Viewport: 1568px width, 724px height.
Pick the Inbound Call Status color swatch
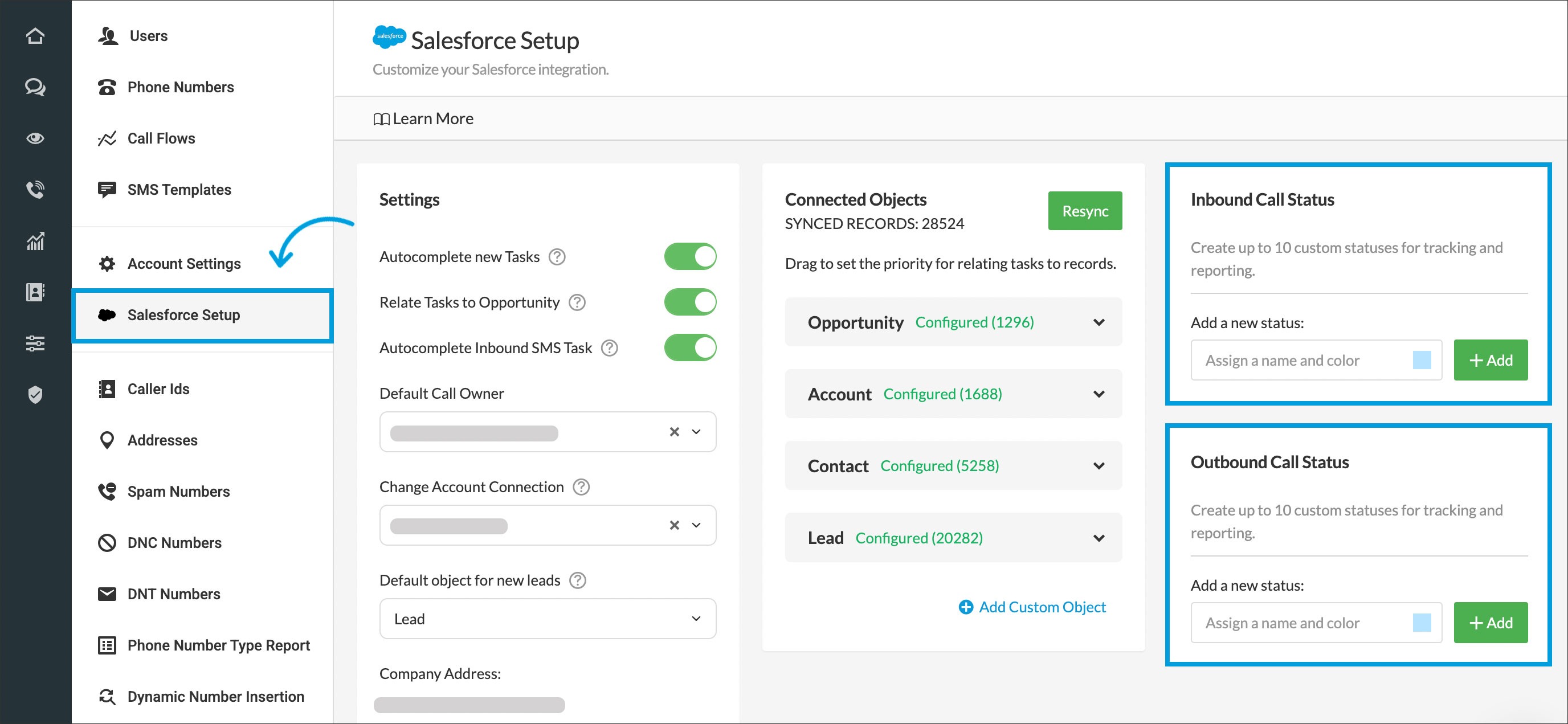(1422, 360)
